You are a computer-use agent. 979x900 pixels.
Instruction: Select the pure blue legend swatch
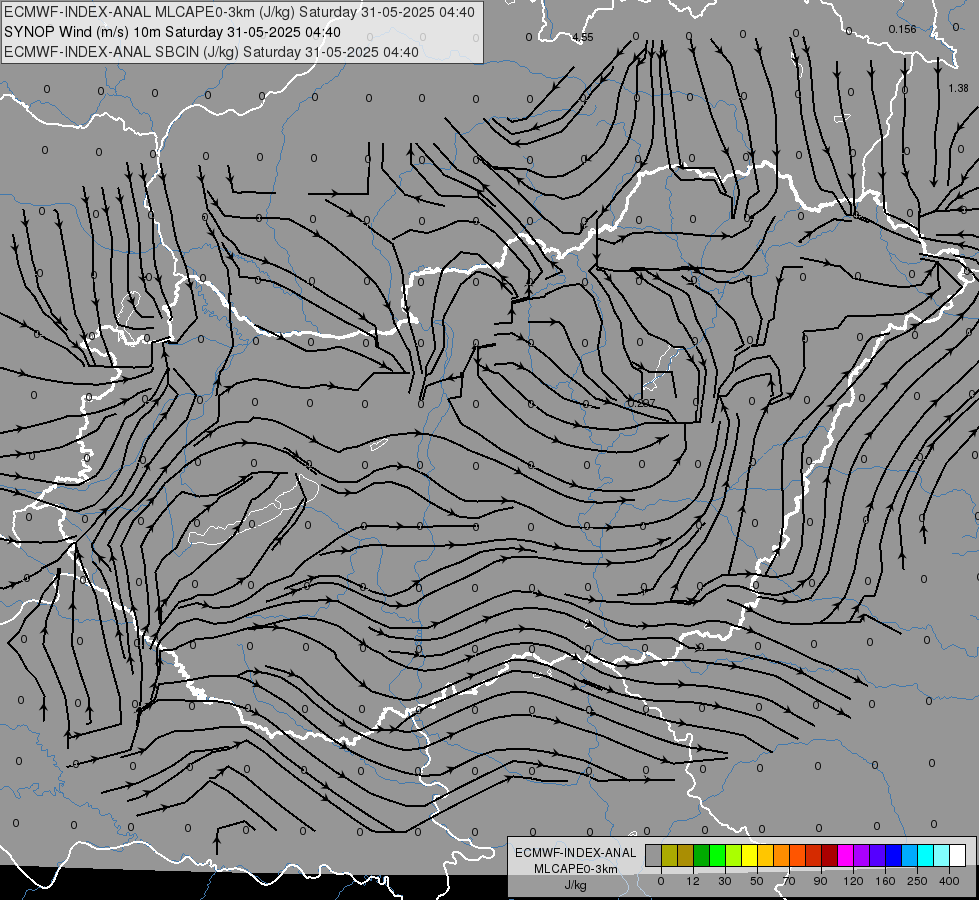[893, 855]
